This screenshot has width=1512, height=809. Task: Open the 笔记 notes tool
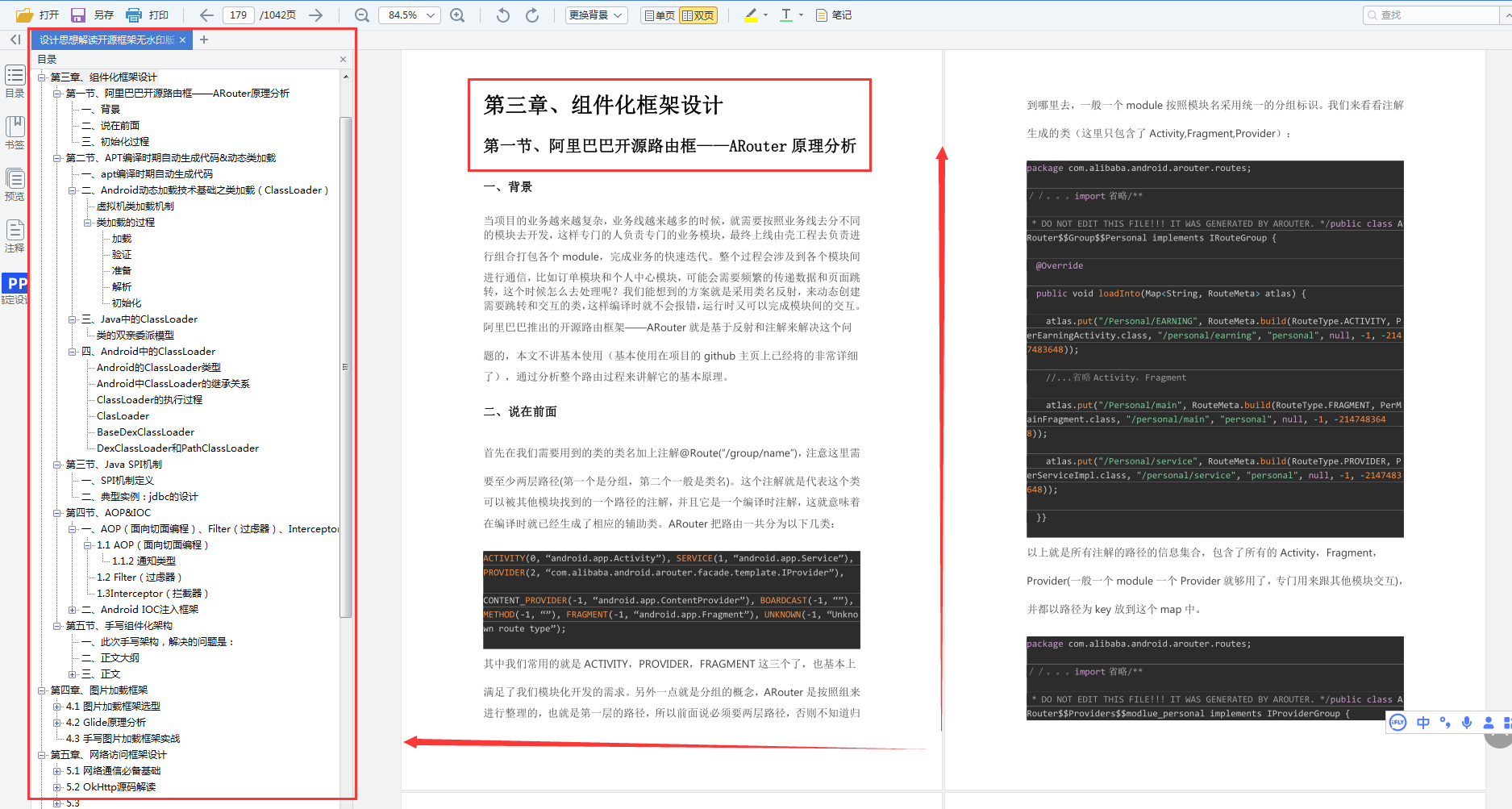click(834, 15)
